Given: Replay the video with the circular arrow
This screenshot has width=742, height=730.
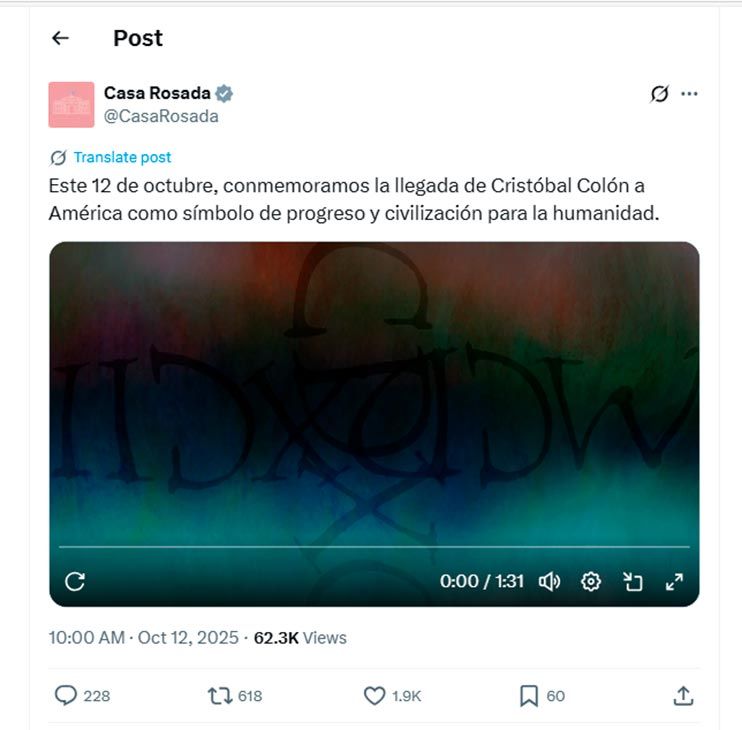Looking at the screenshot, I should point(75,581).
